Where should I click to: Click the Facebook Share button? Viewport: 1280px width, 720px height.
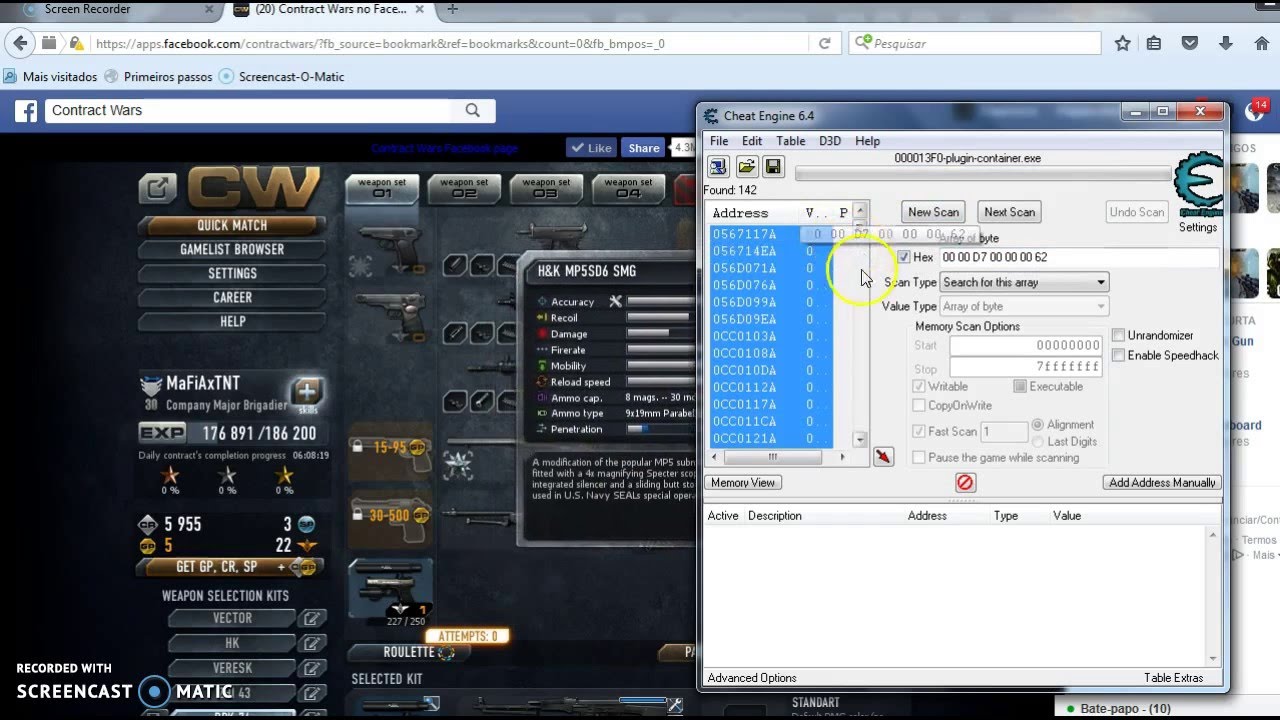[x=644, y=148]
